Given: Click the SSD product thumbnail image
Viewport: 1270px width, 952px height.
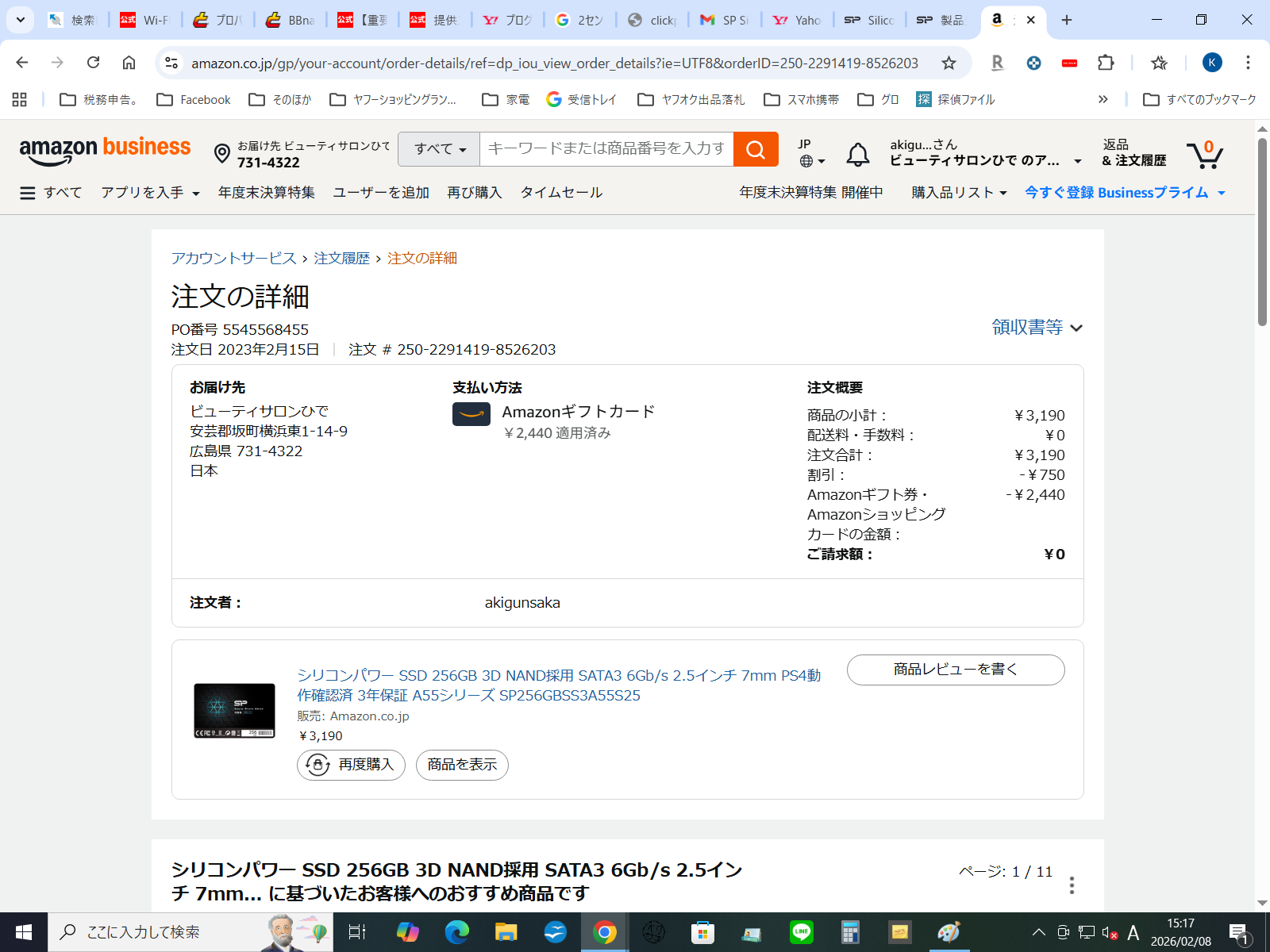Looking at the screenshot, I should [234, 711].
